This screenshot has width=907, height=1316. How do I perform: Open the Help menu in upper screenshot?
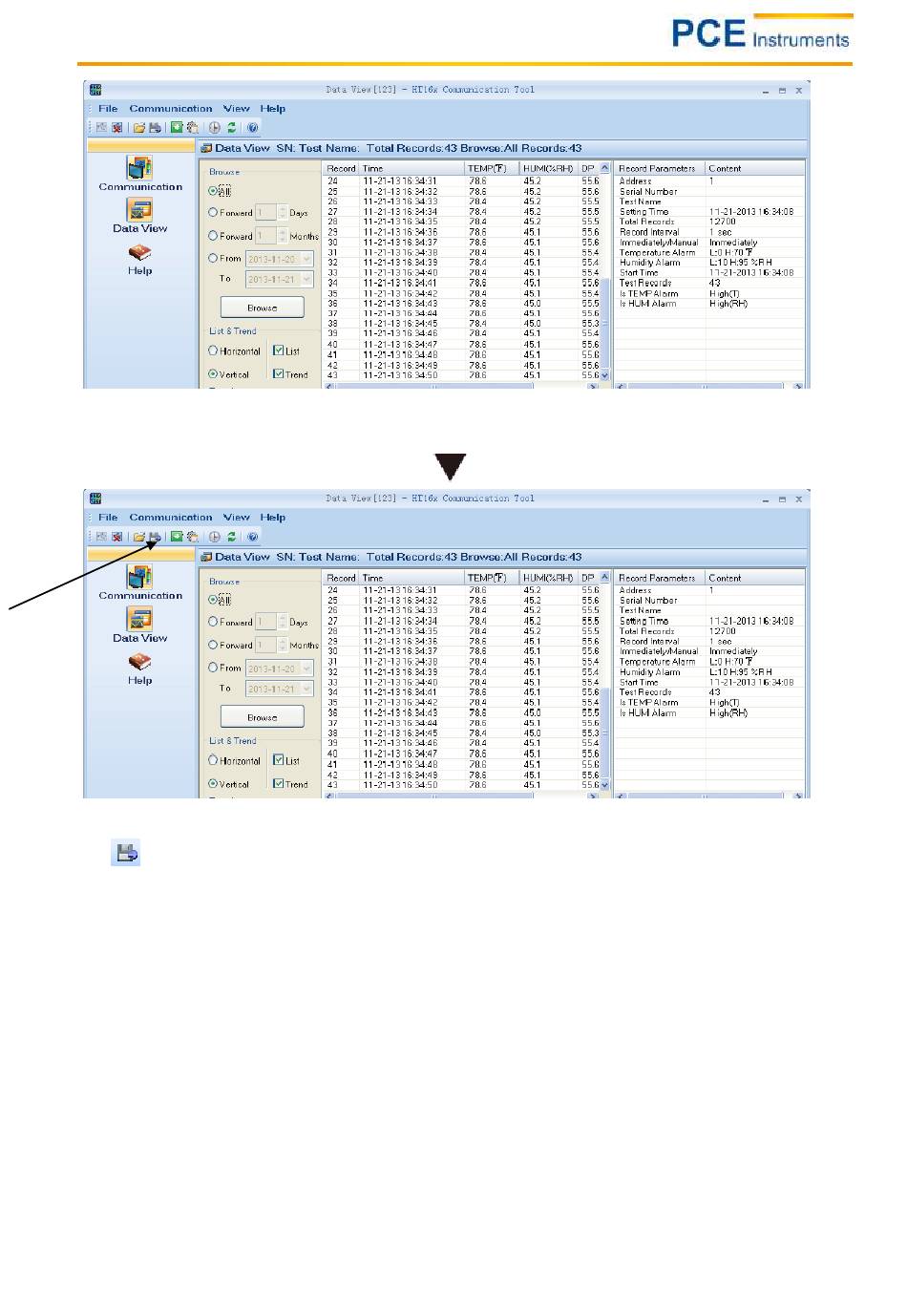click(x=273, y=109)
